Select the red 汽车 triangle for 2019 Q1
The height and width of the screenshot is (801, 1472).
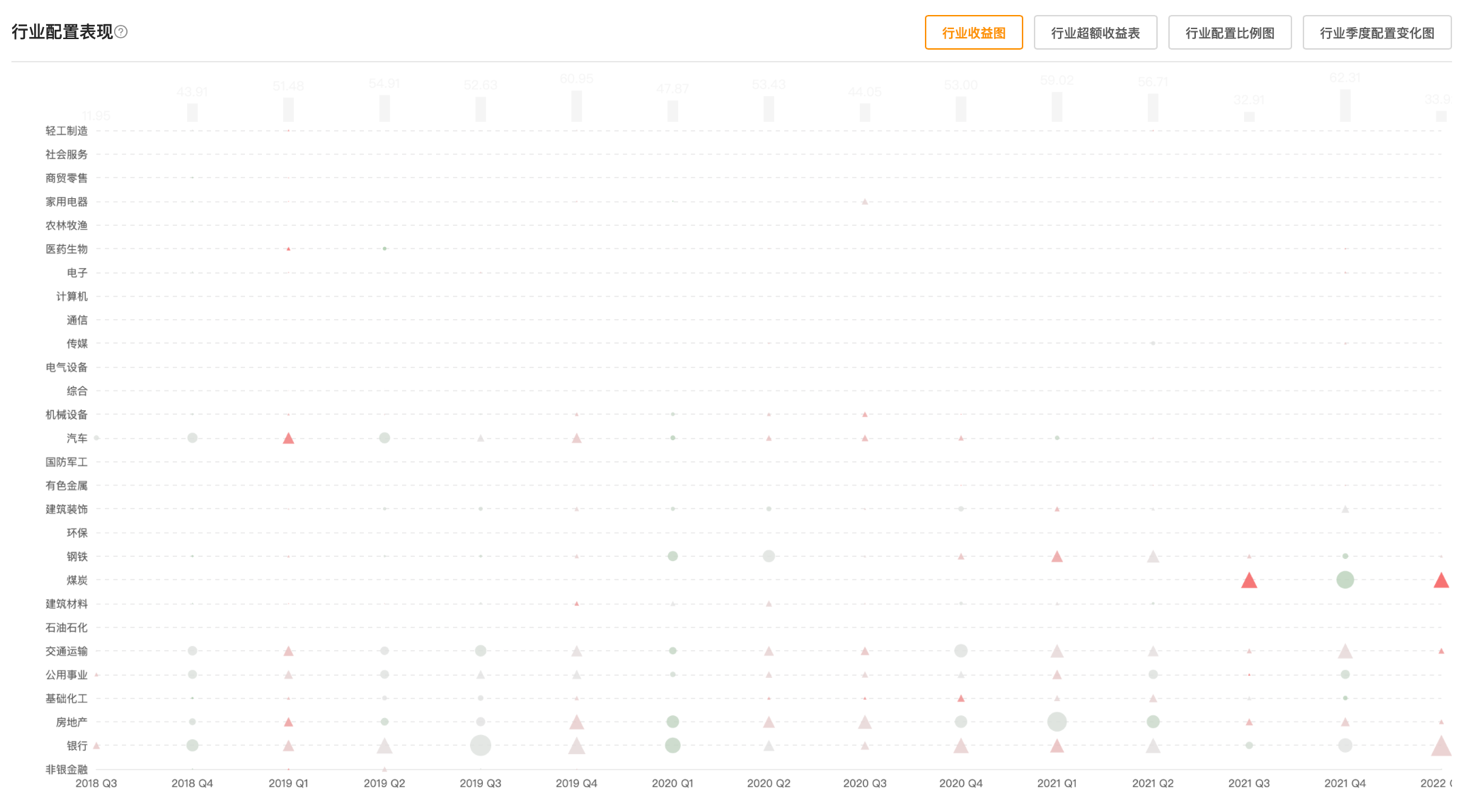[x=288, y=438]
